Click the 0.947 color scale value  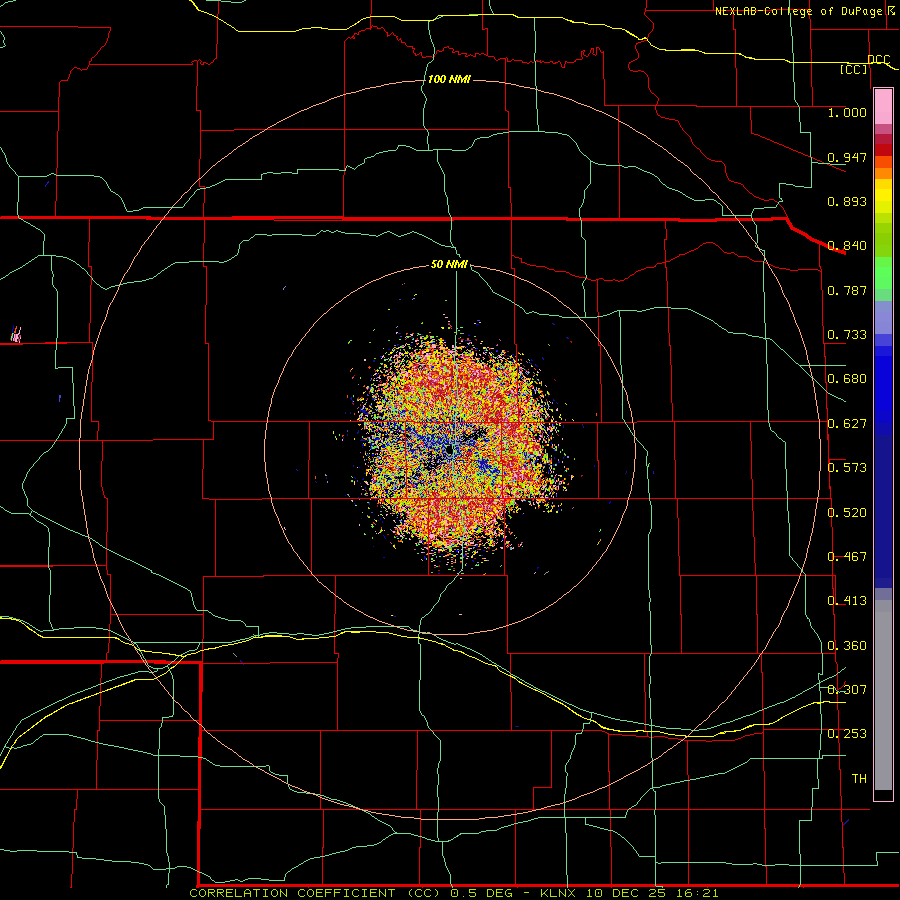[x=847, y=157]
